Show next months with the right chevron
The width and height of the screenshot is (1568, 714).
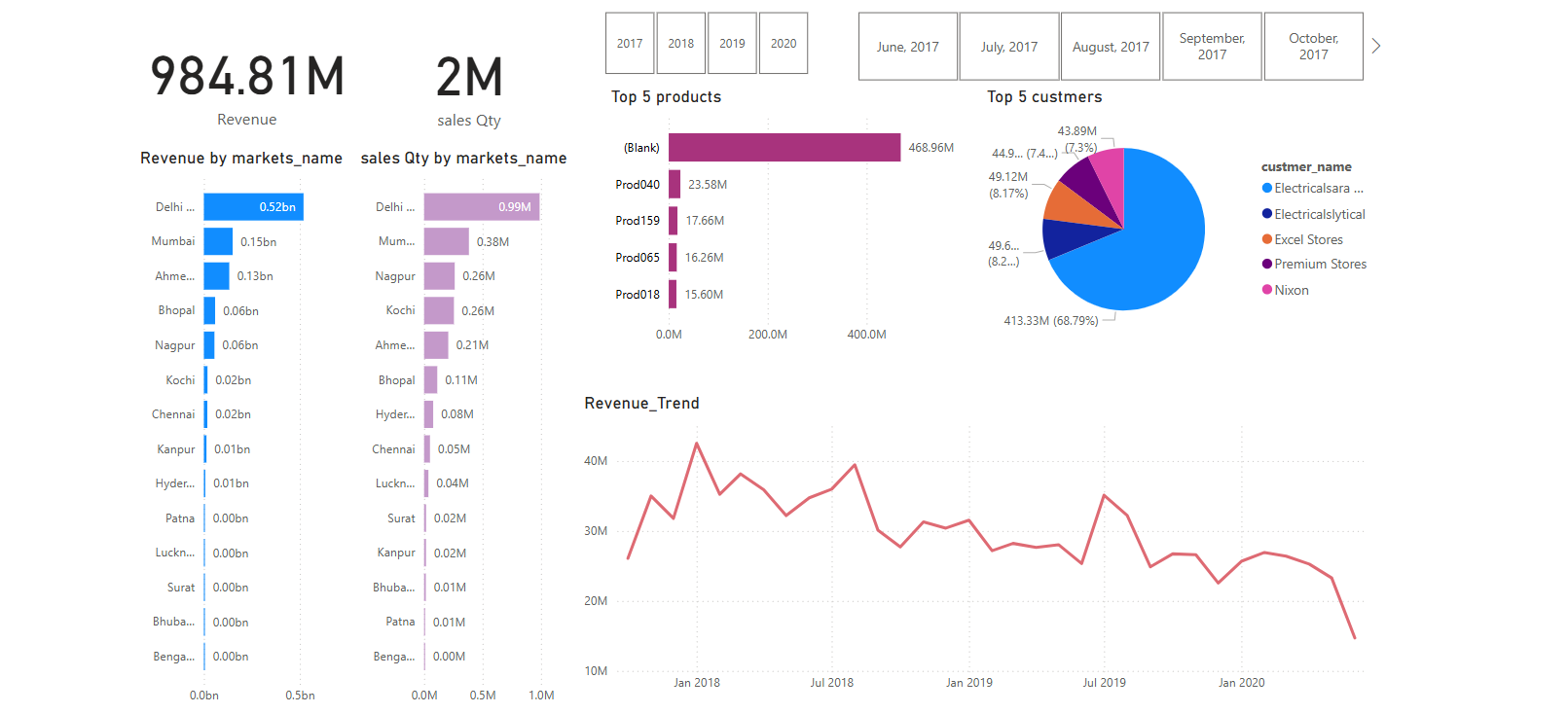point(1376,46)
